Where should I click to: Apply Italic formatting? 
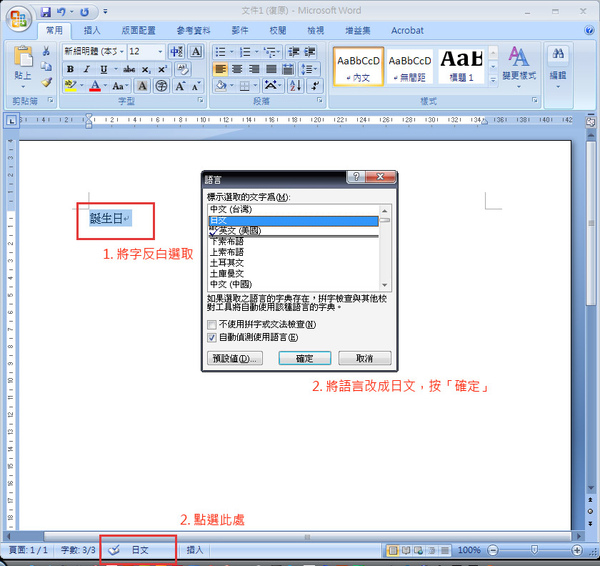point(87,69)
